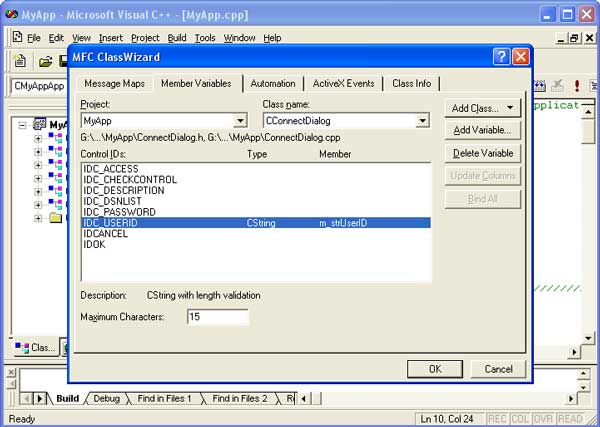The width and height of the screenshot is (600, 427).
Task: Click the Open folder toolbar icon
Action: click(46, 61)
